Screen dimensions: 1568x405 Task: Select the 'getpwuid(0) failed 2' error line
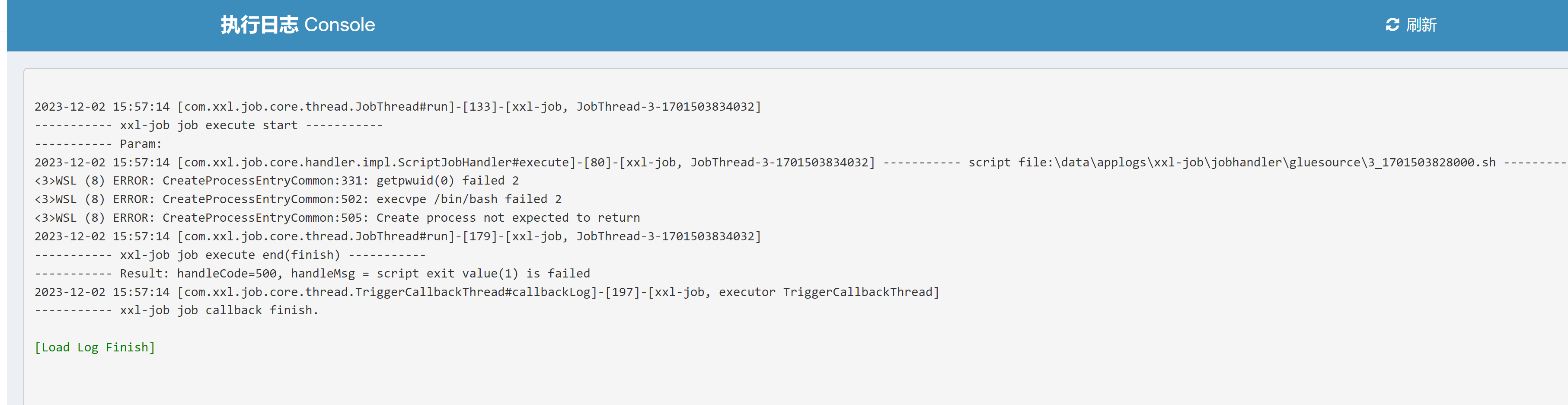[447, 181]
